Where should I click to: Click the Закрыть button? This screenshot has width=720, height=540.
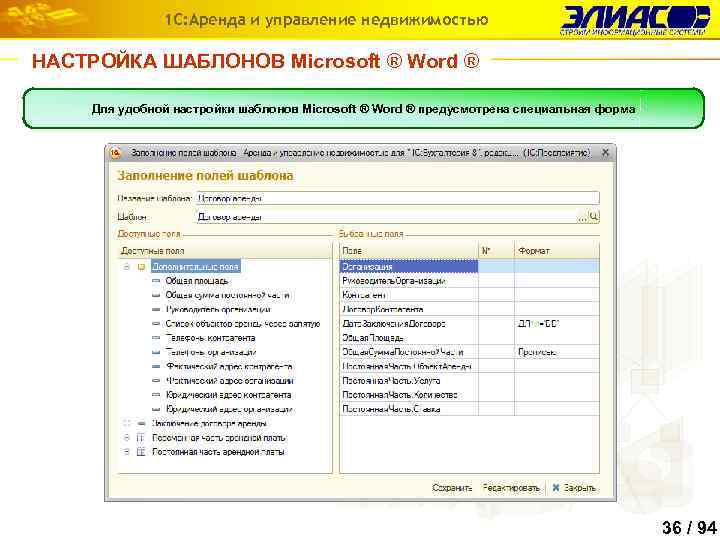point(574,488)
